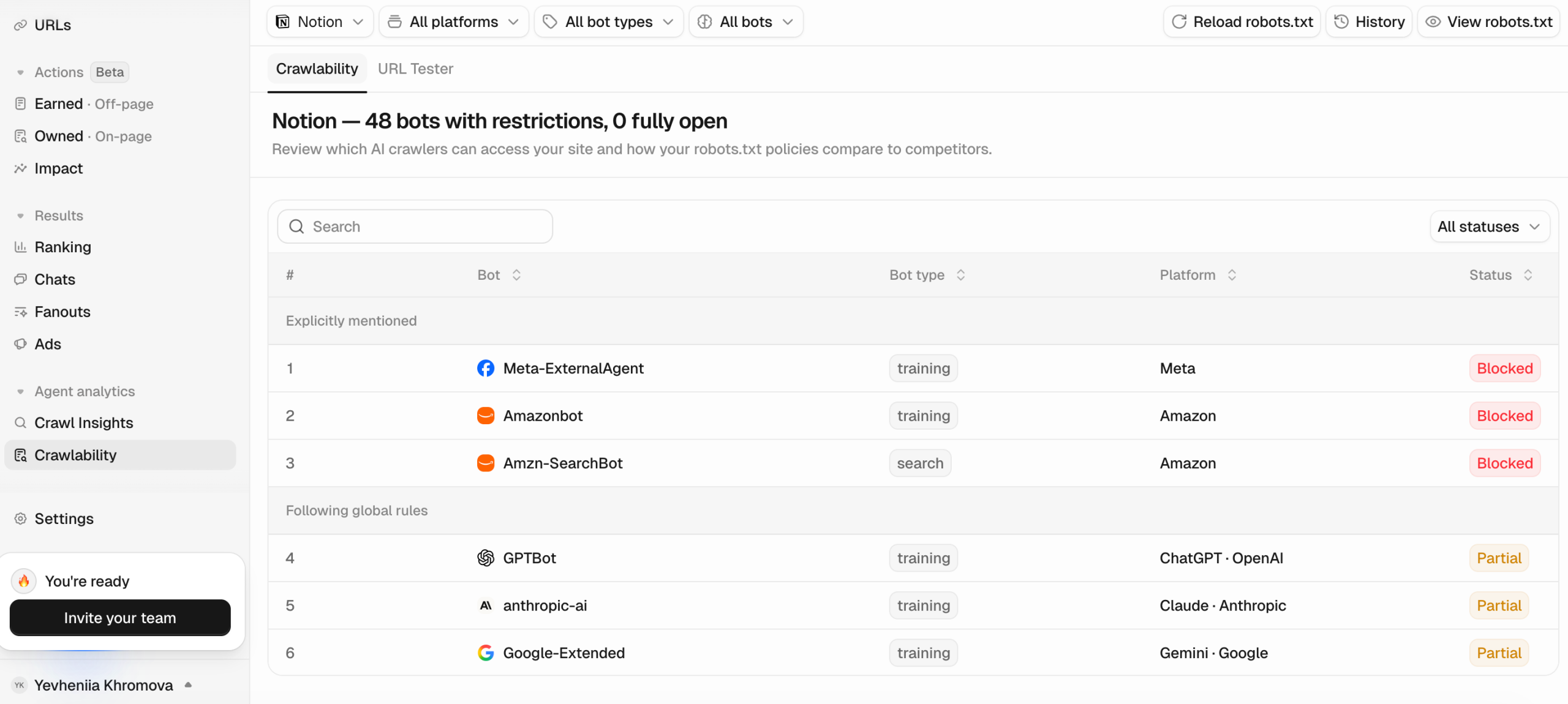Click the Claude · Anthropic platform cell

[x=1223, y=605]
